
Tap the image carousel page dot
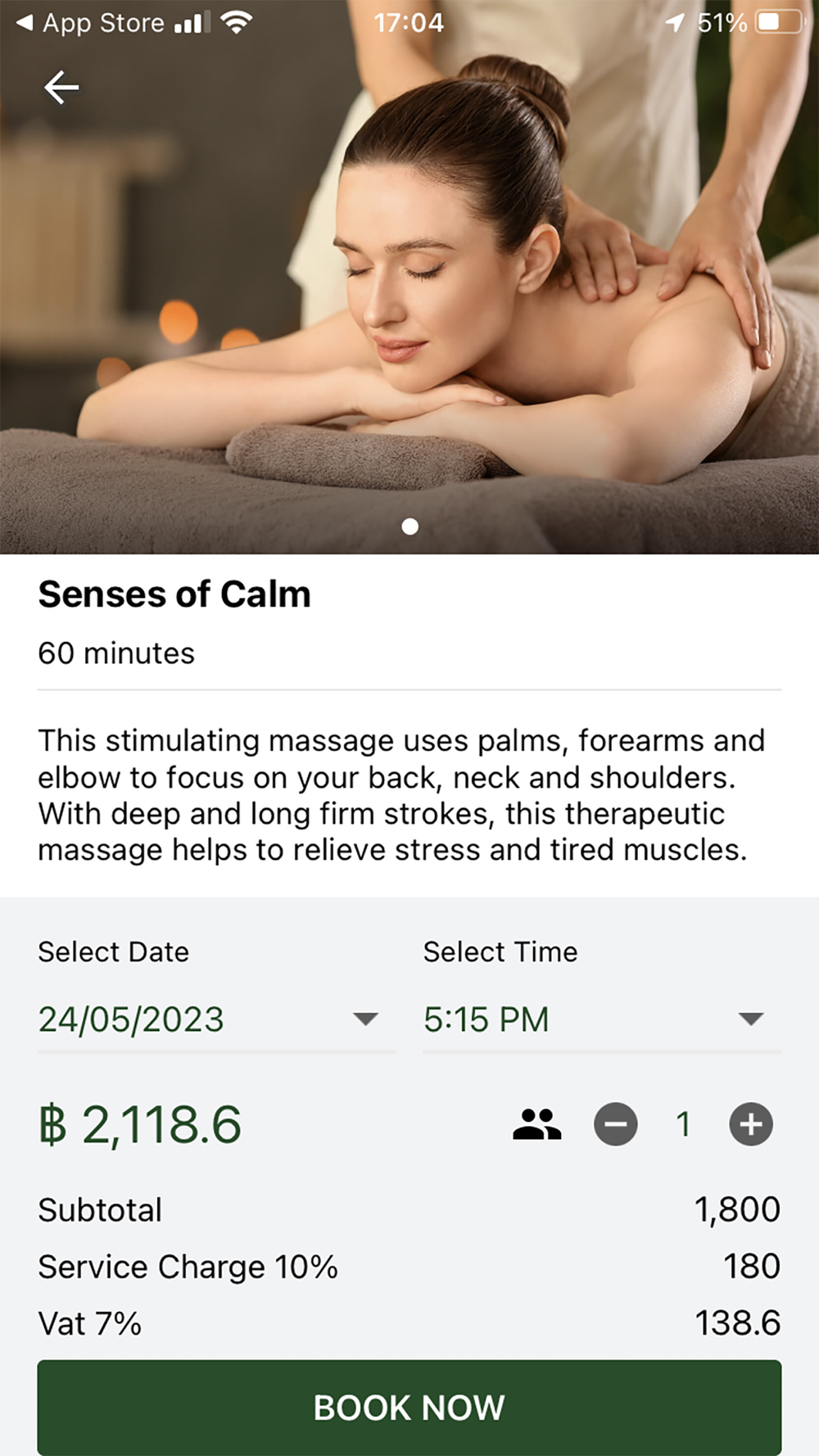click(410, 527)
